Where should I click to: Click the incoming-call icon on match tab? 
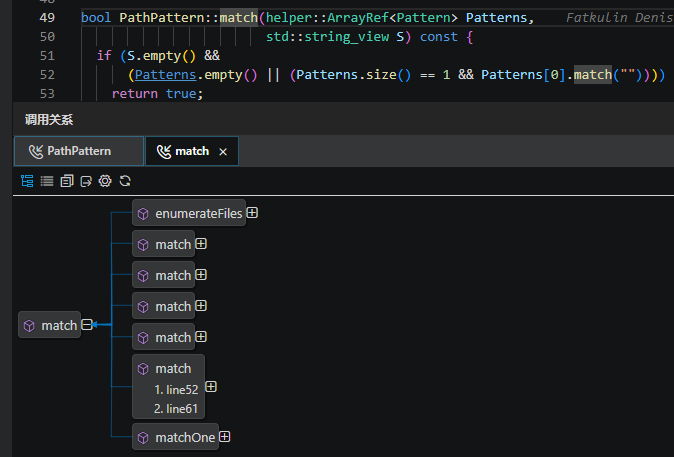(164, 151)
